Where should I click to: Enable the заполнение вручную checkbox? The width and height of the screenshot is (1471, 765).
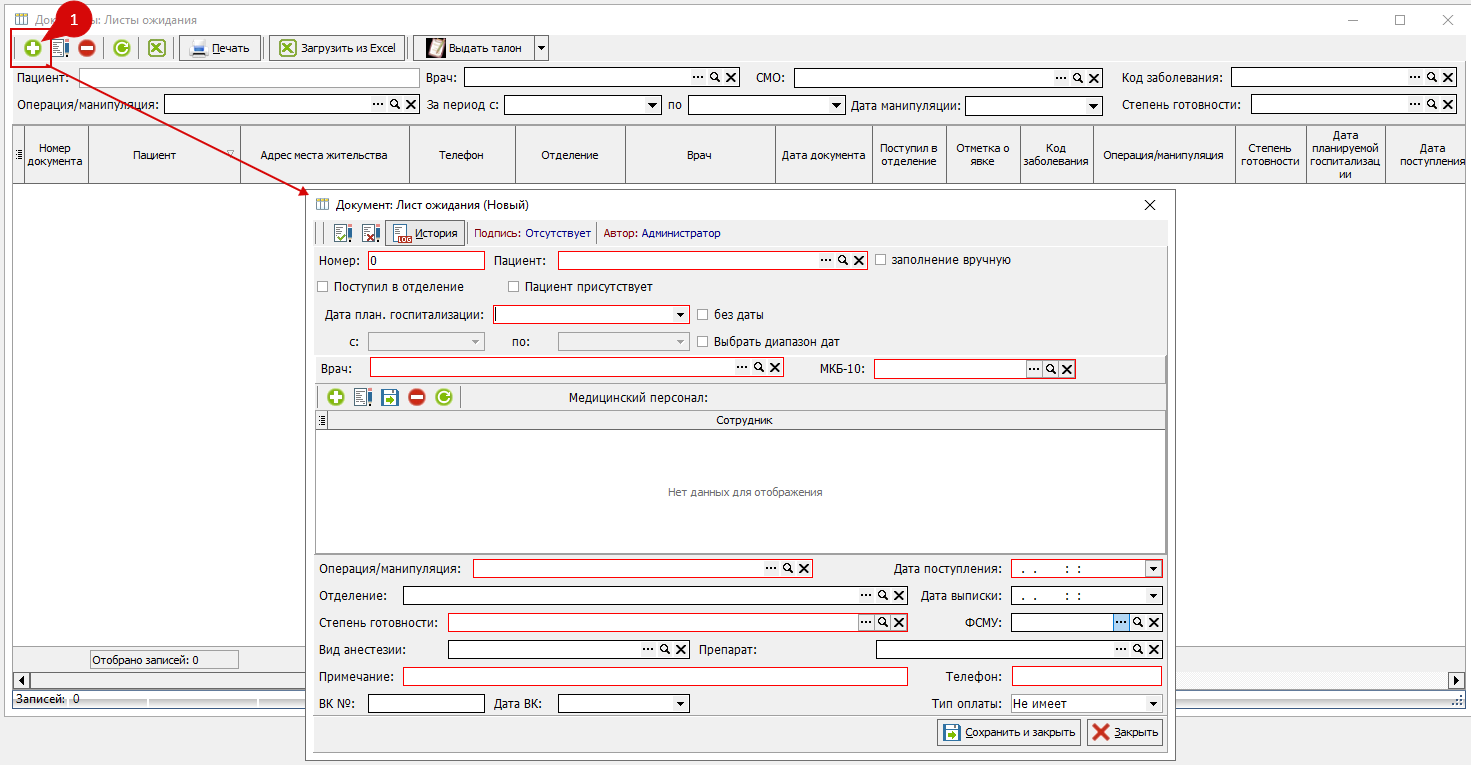tap(881, 260)
